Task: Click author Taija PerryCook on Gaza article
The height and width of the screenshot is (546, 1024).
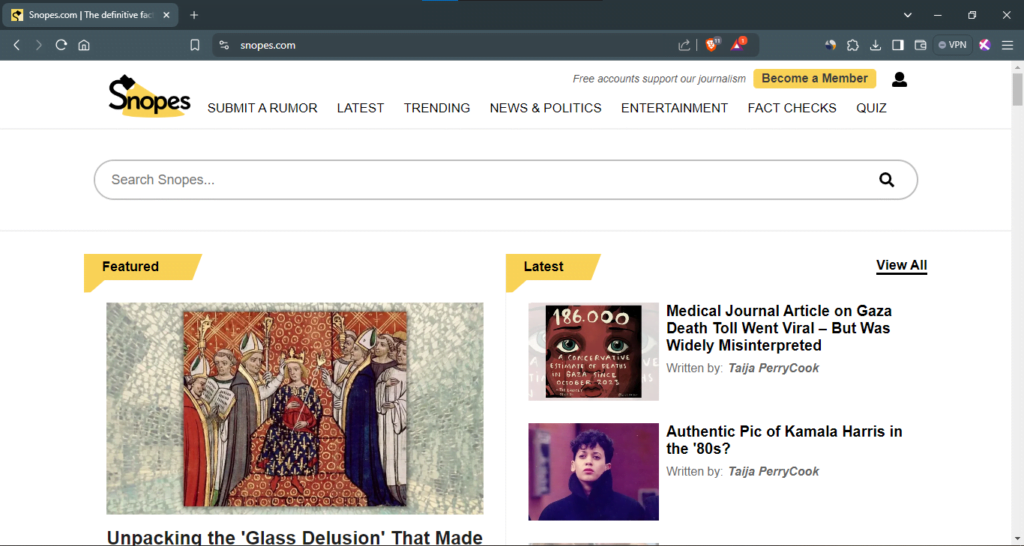Action: [773, 368]
